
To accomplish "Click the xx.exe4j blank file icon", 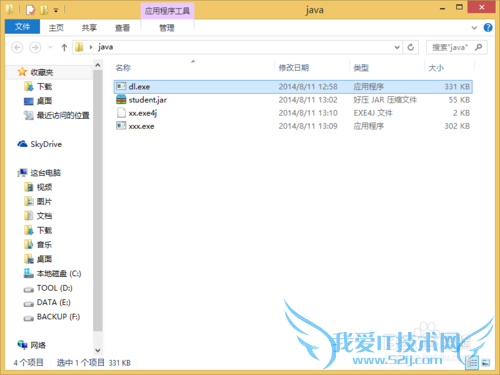I will 121,113.
